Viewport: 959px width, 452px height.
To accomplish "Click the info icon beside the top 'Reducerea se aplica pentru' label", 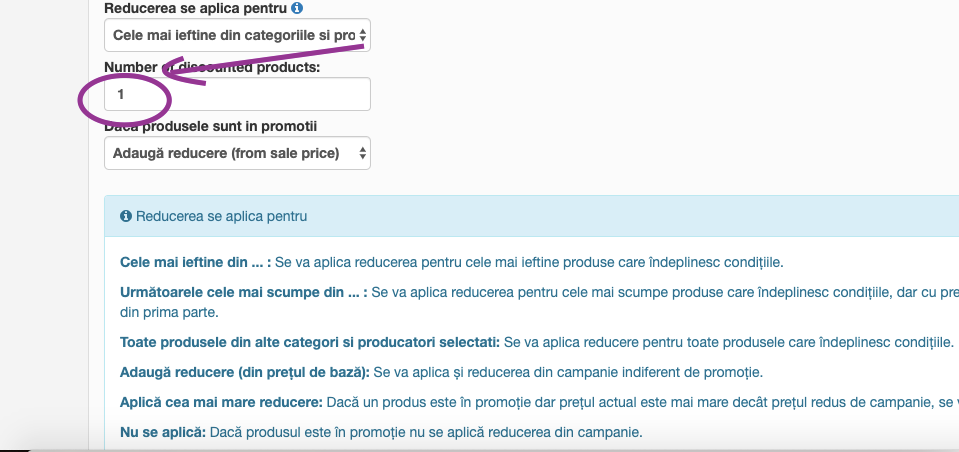I will pyautogui.click(x=297, y=9).
